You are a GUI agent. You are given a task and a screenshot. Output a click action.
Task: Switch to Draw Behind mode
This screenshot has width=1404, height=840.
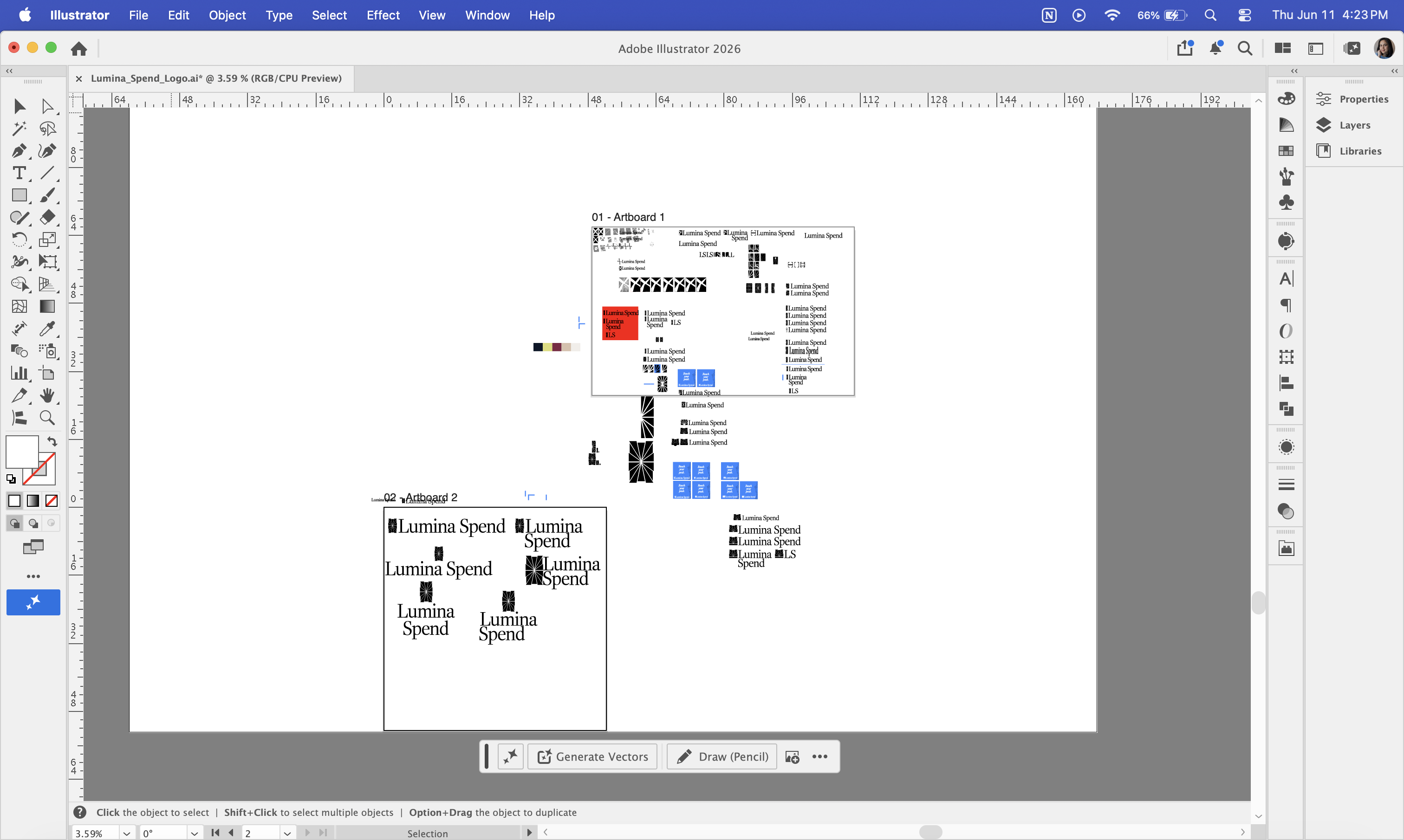coord(33,523)
